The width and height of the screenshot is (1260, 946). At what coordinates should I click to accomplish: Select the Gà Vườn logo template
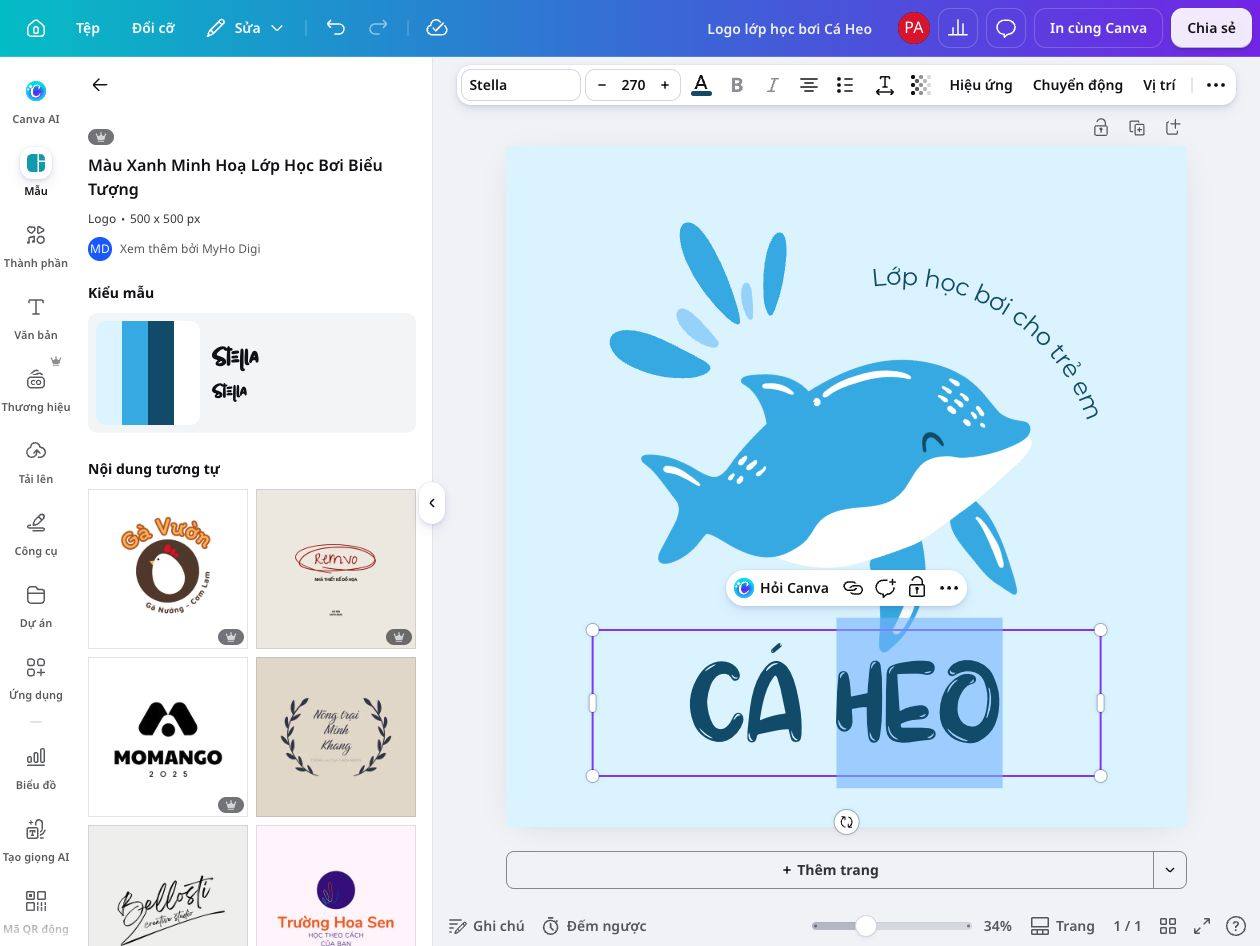click(168, 569)
